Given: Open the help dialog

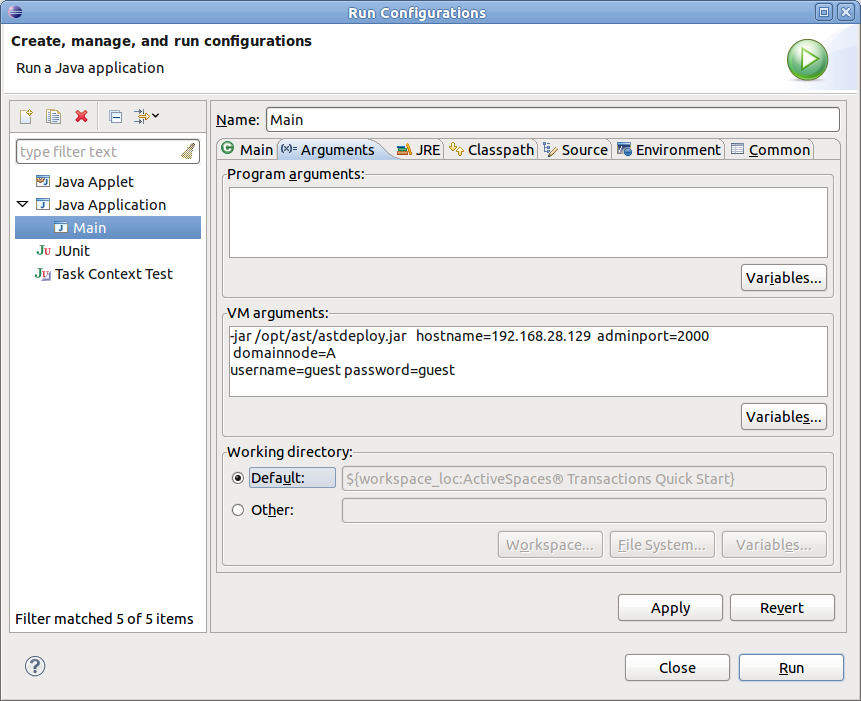Looking at the screenshot, I should 35,665.
